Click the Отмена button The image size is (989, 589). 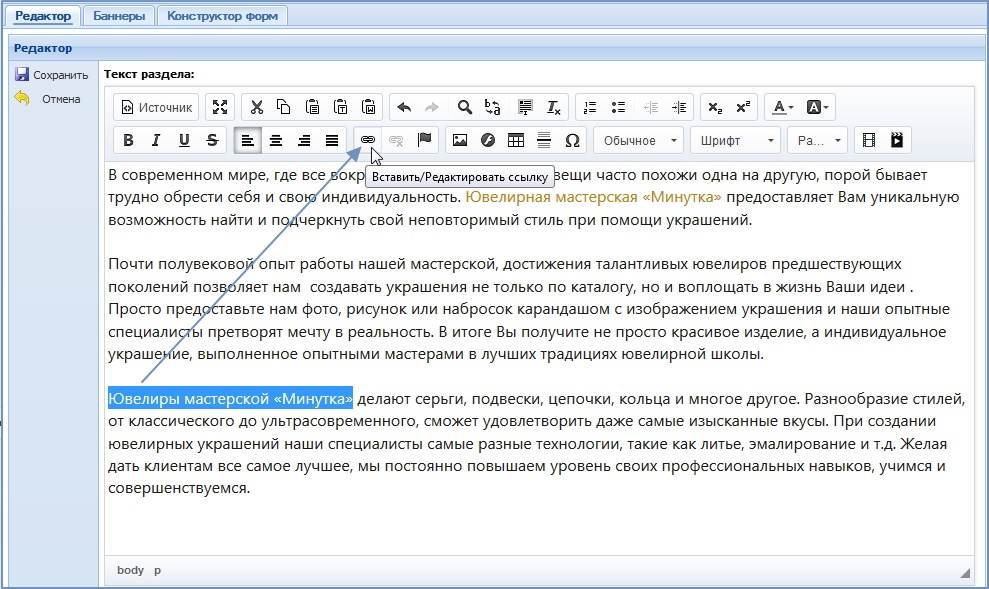(50, 99)
